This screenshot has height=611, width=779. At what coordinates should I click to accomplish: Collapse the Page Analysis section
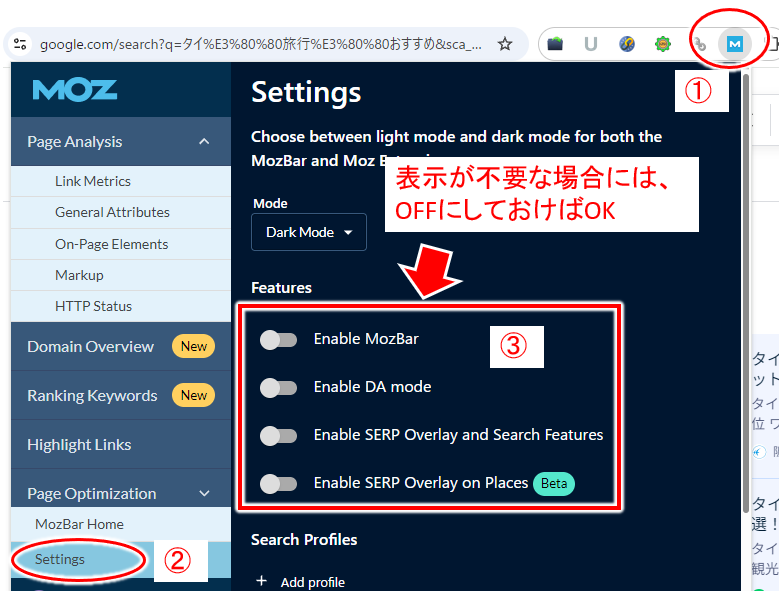(x=204, y=142)
